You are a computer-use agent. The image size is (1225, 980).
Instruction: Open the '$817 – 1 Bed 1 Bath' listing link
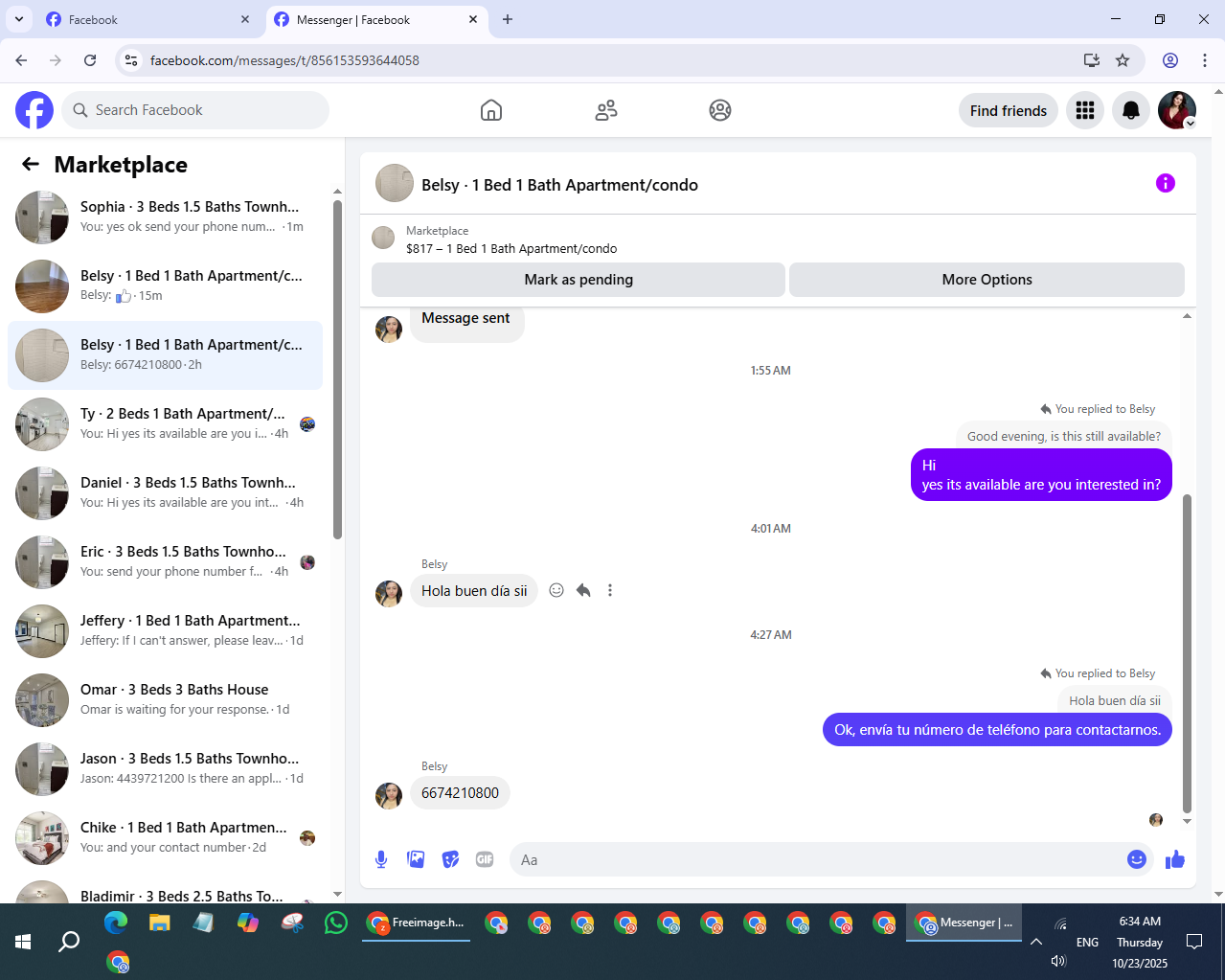coord(511,248)
